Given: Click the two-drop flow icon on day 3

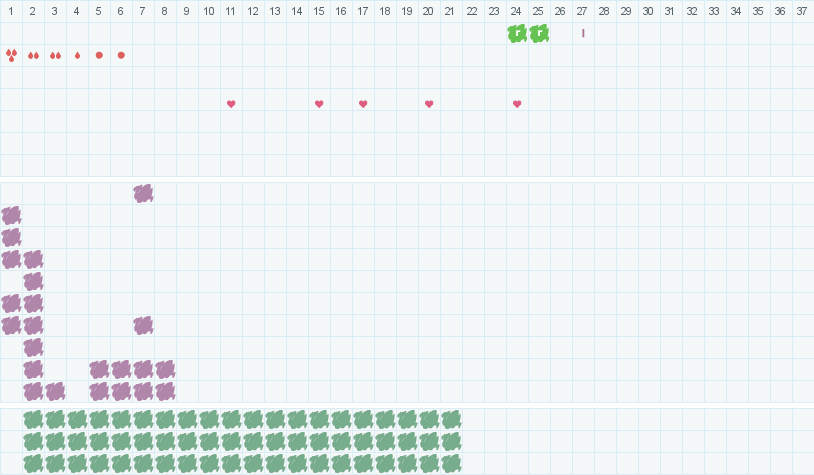Looking at the screenshot, I should point(56,56).
